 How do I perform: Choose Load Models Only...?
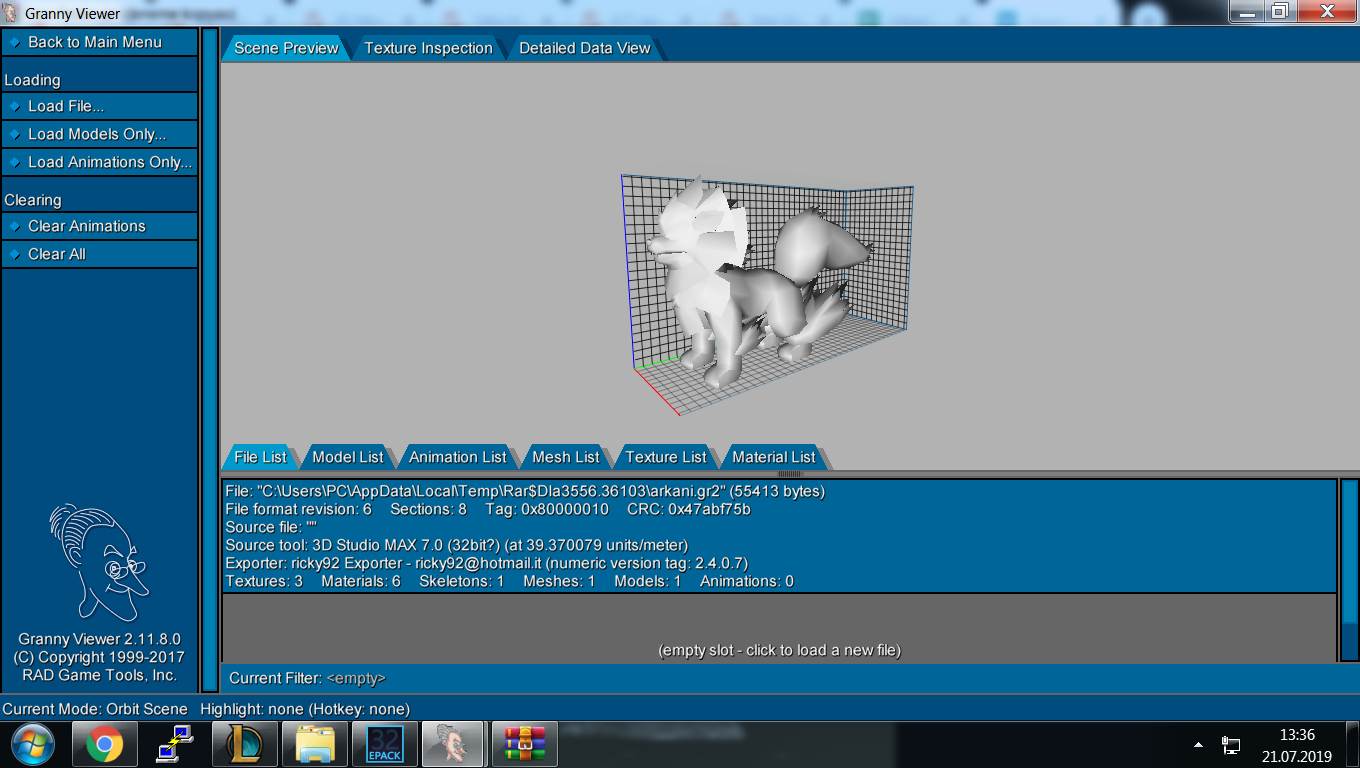[x=100, y=134]
